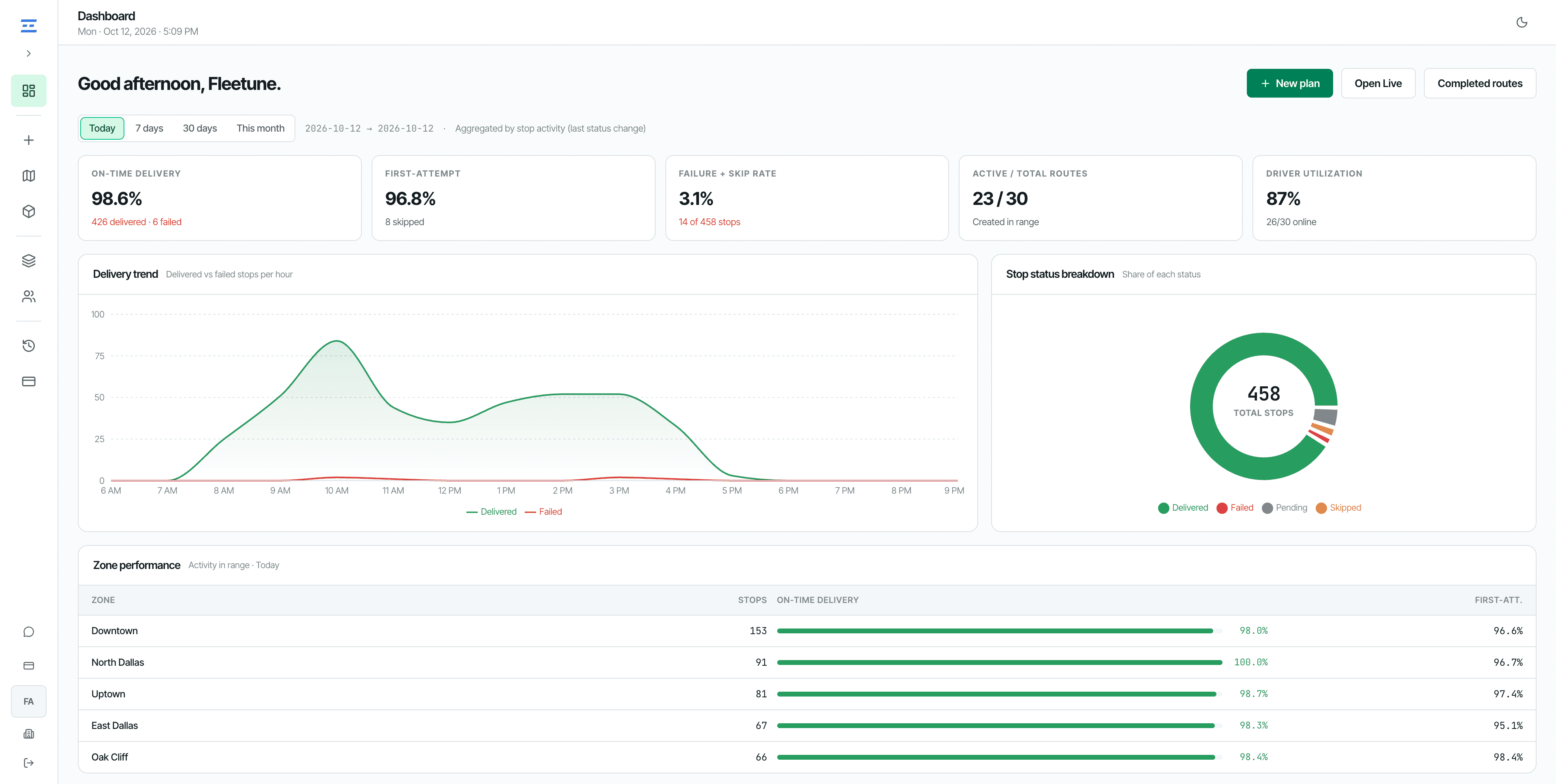The height and width of the screenshot is (784, 1556).
Task: Click the On-Time Delivery 98.6% card
Action: point(220,198)
